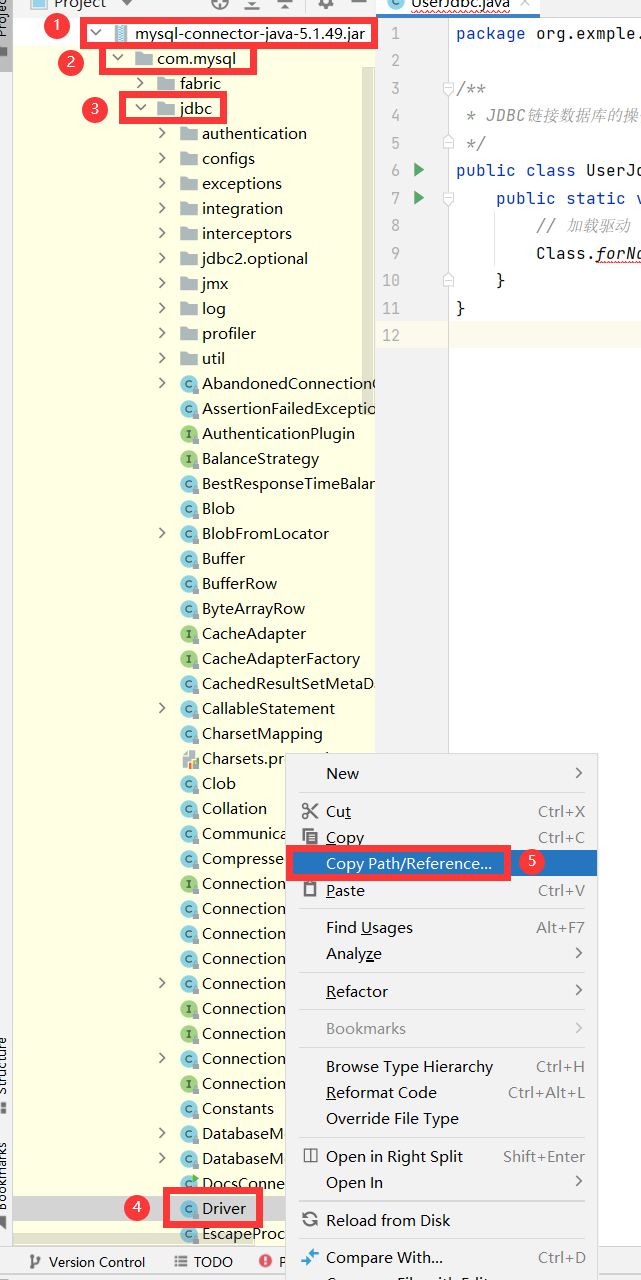Choose Reformat Code menu item
The image size is (641, 1280).
coord(442,1092)
